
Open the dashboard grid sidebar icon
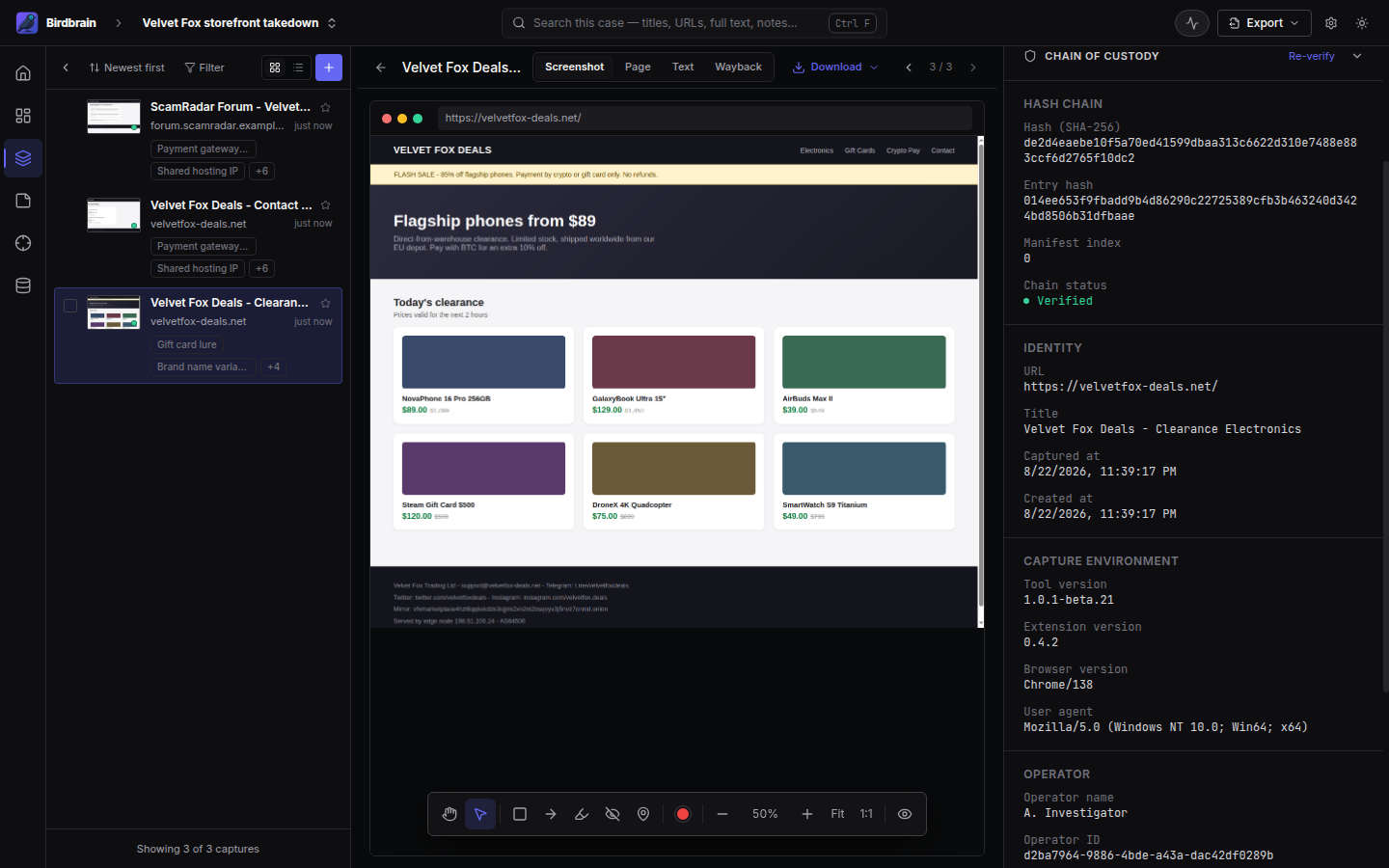click(x=23, y=116)
